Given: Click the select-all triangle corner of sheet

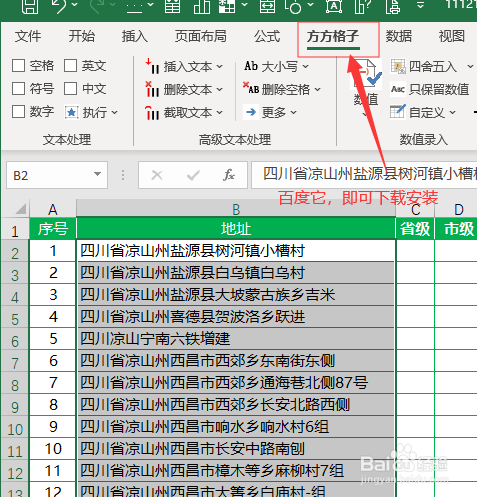Looking at the screenshot, I should (x=20, y=209).
